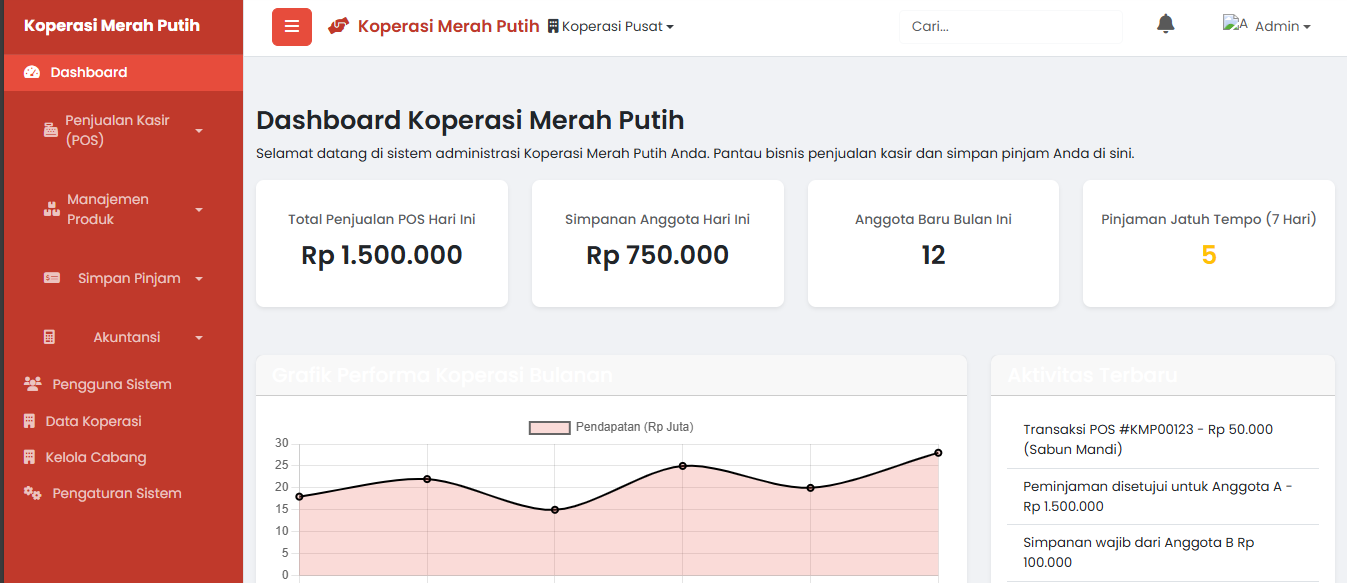This screenshot has width=1347, height=583.
Task: Click the Dashboard gauge icon in sidebar
Action: tap(32, 72)
